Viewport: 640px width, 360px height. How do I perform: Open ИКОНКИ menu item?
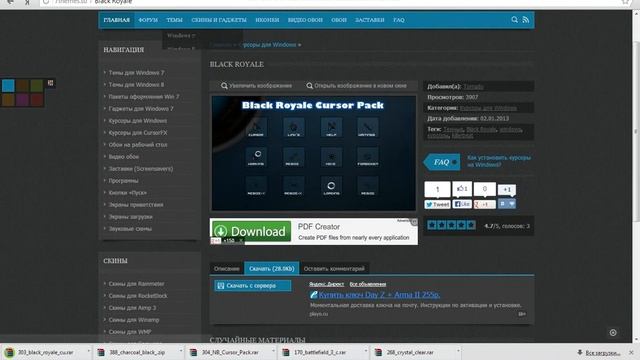point(267,20)
